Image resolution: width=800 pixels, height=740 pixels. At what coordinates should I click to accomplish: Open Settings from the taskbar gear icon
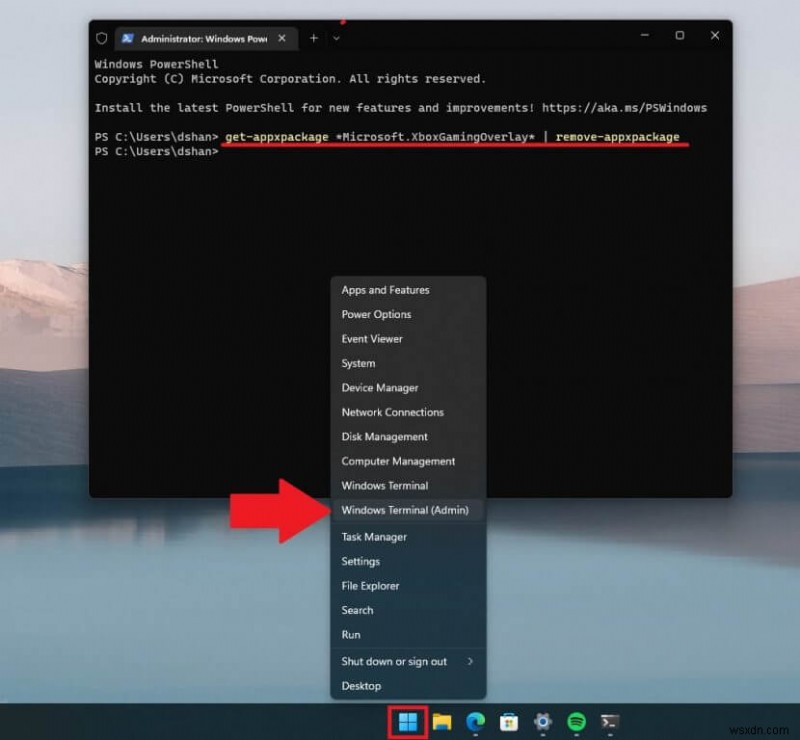pos(542,721)
